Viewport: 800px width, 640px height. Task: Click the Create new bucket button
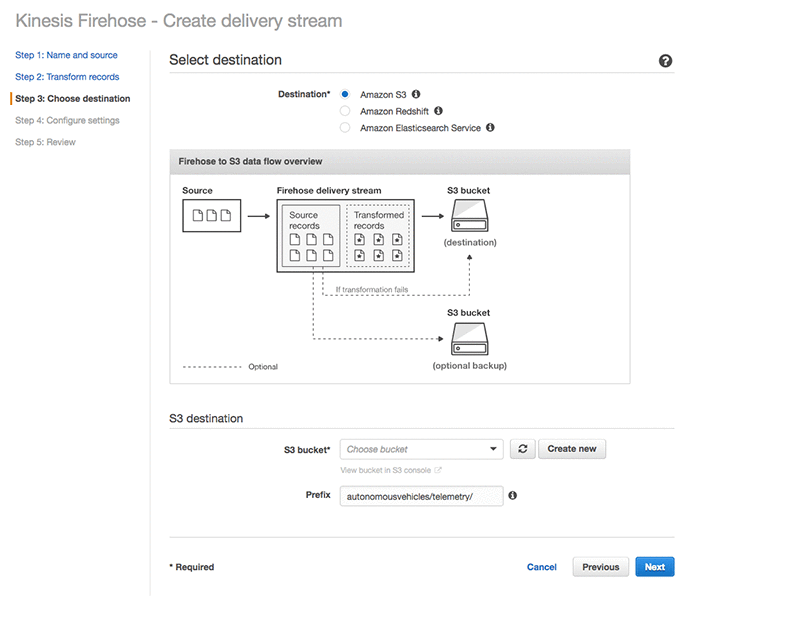click(572, 449)
